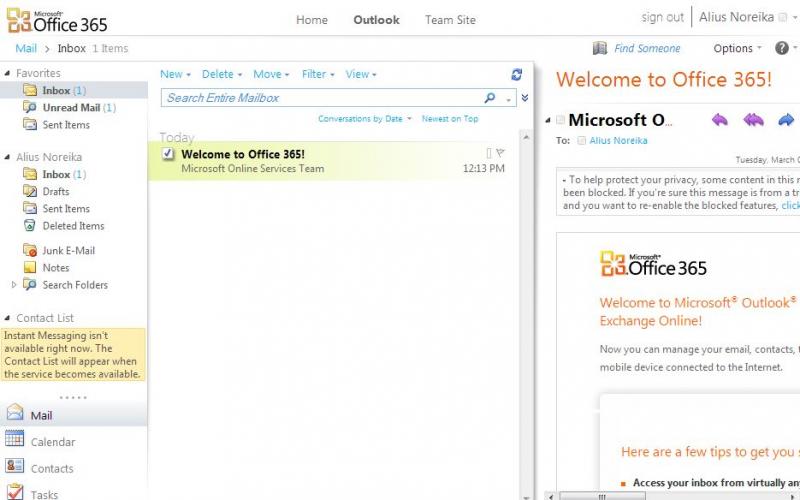Click the Deleted Items recycle icon
The image size is (800, 500).
pyautogui.click(x=30, y=226)
